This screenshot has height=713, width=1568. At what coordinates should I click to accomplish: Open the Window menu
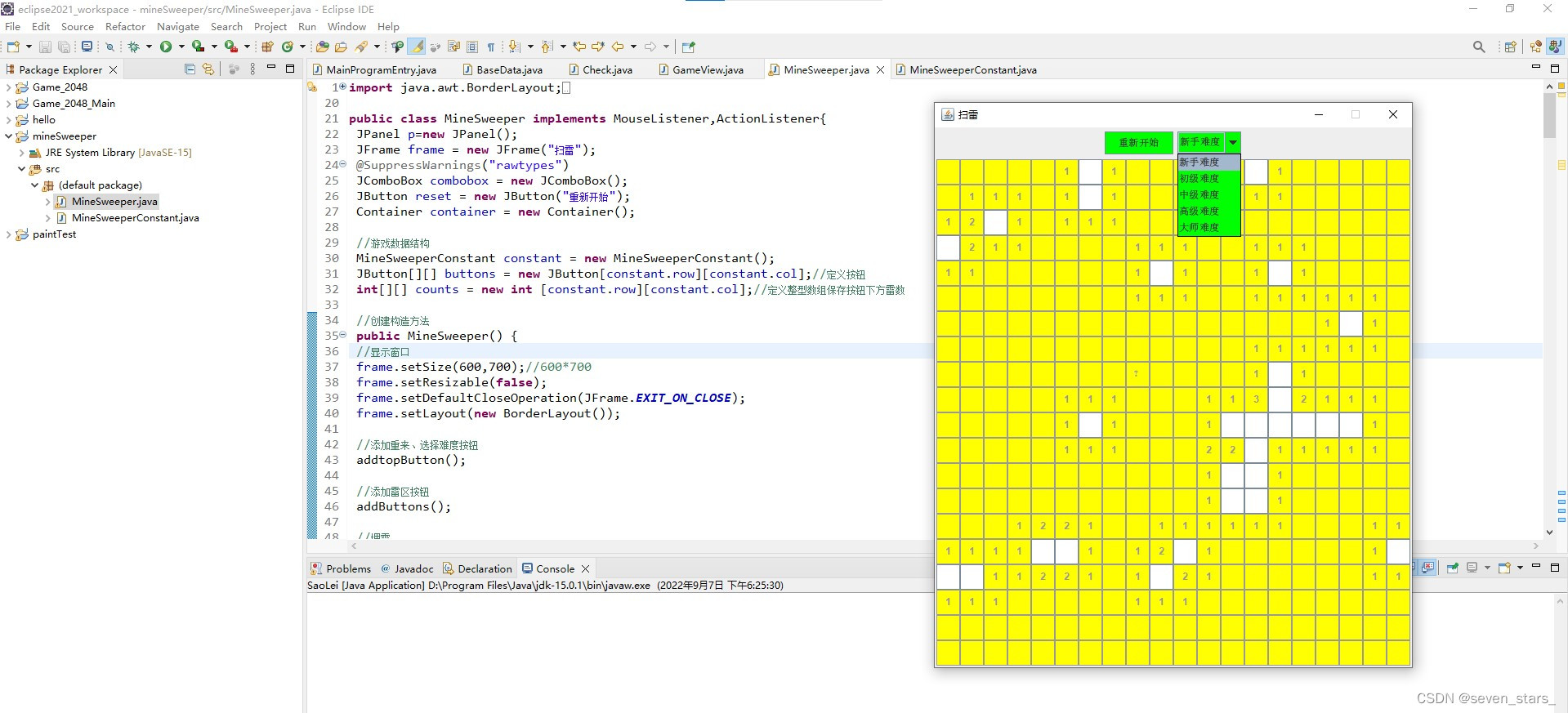[x=346, y=27]
